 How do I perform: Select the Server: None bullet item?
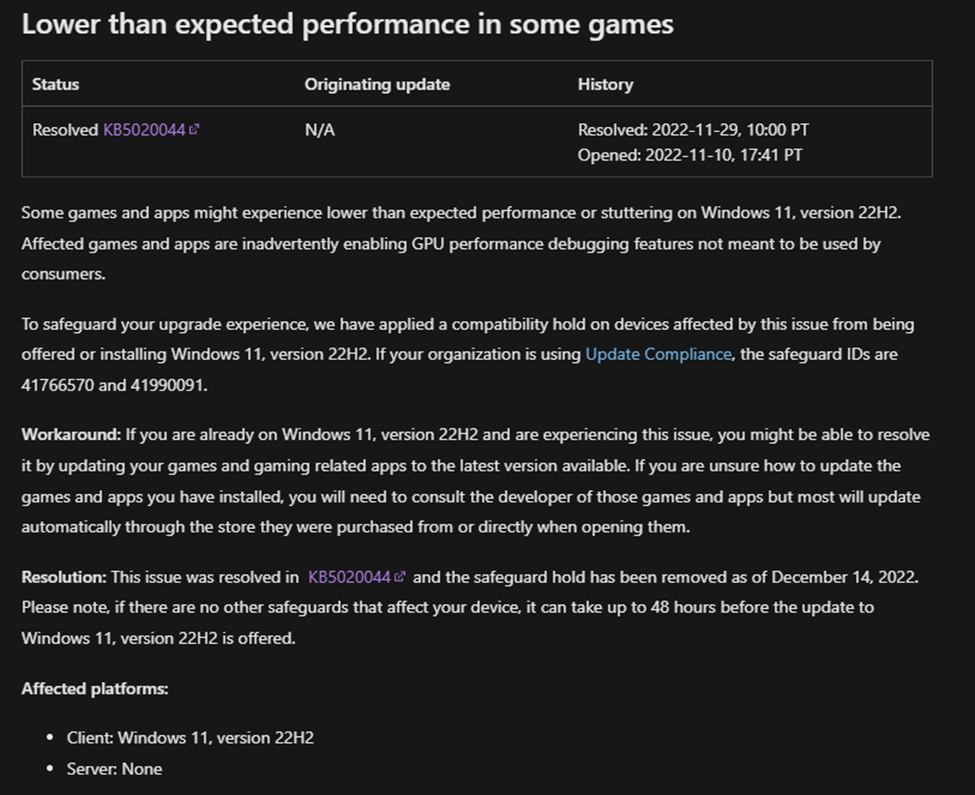click(x=114, y=769)
